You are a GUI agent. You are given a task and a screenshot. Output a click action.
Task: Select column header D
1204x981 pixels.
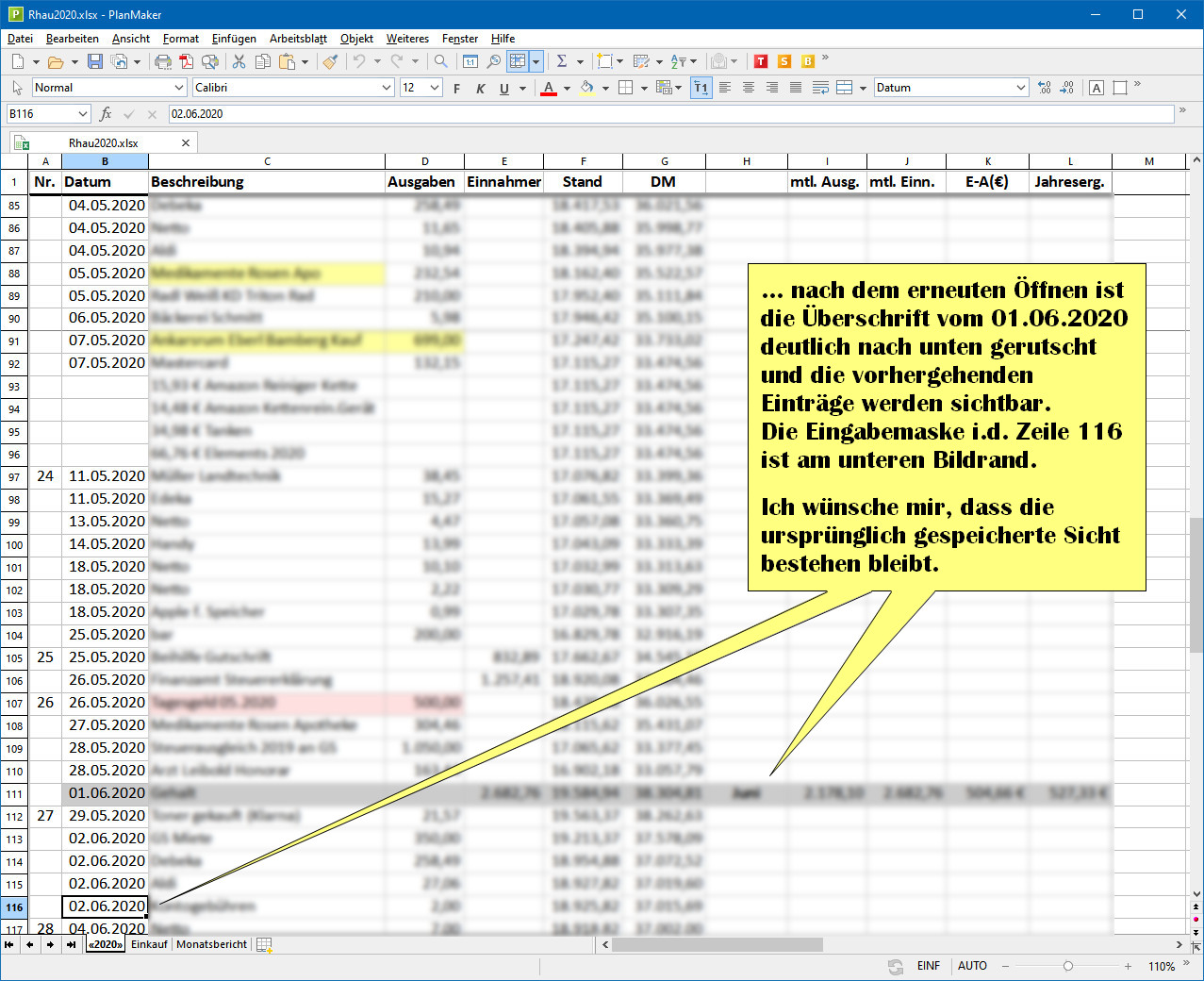pos(425,161)
